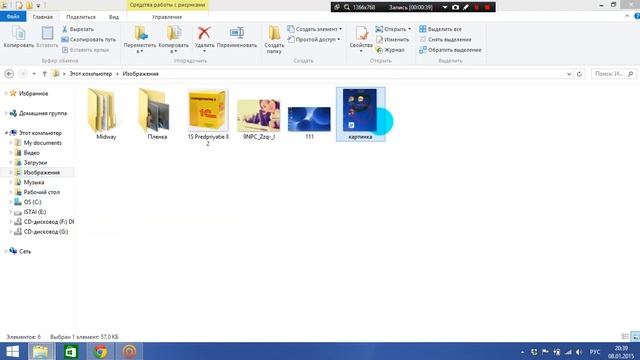Click Этот компьютер in breadcrumb path
Image resolution: width=640 pixels, height=360 pixels.
(x=91, y=74)
